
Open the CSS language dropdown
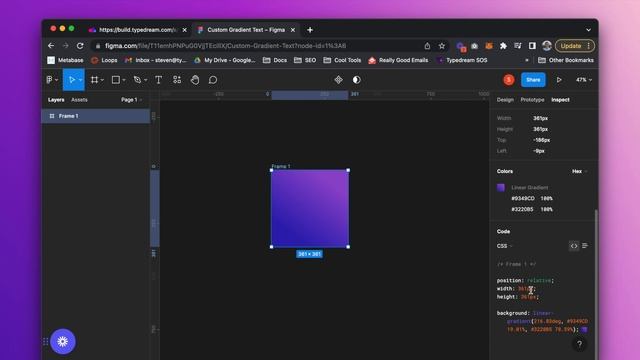504,246
